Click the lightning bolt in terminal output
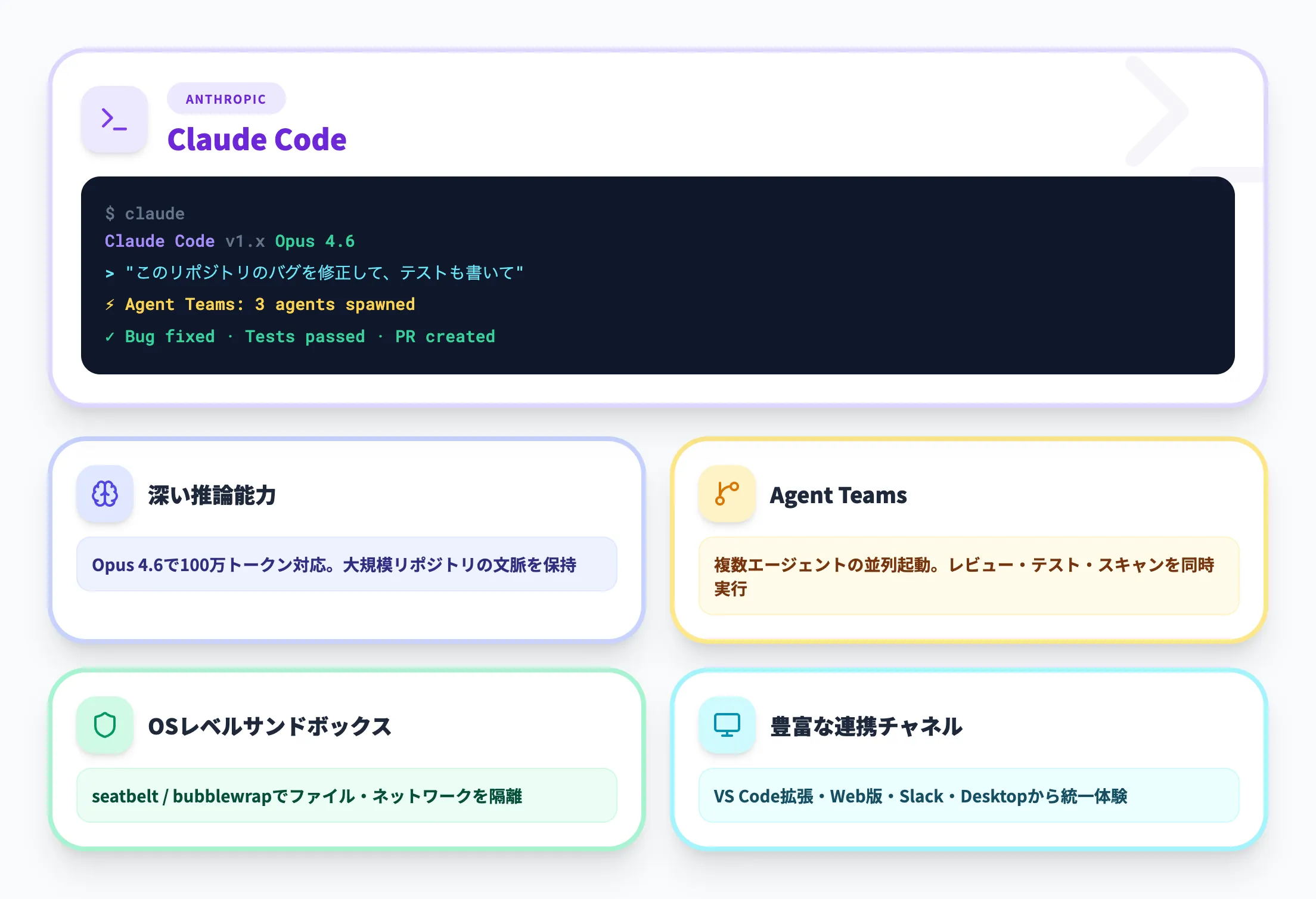Screen dimensions: 1316x899 click(110, 305)
